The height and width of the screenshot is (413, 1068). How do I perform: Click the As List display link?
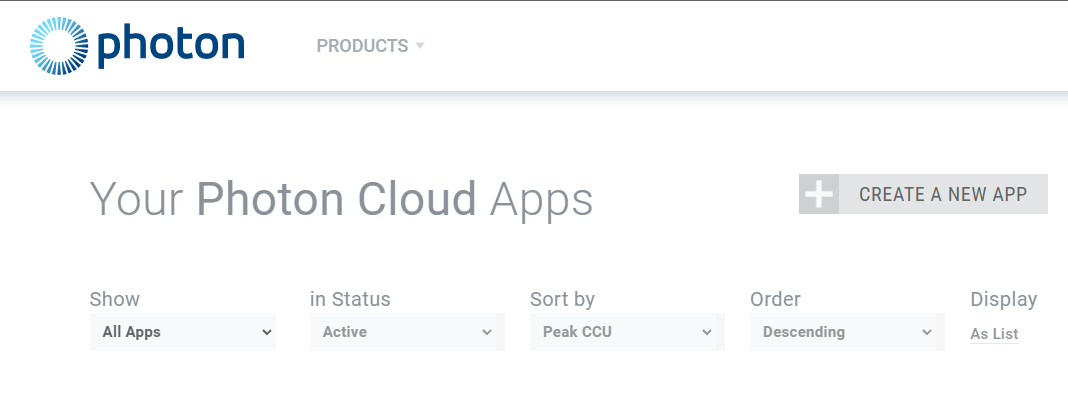tap(994, 334)
